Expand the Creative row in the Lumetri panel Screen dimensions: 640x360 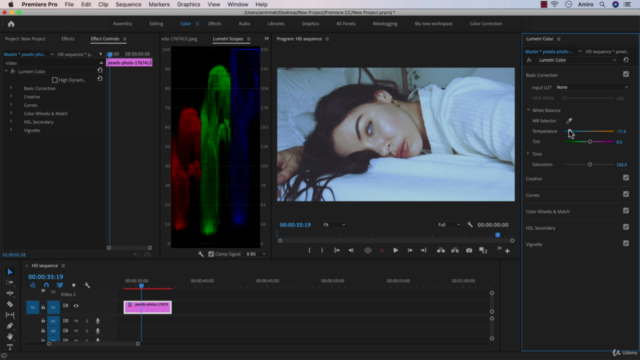click(x=534, y=179)
